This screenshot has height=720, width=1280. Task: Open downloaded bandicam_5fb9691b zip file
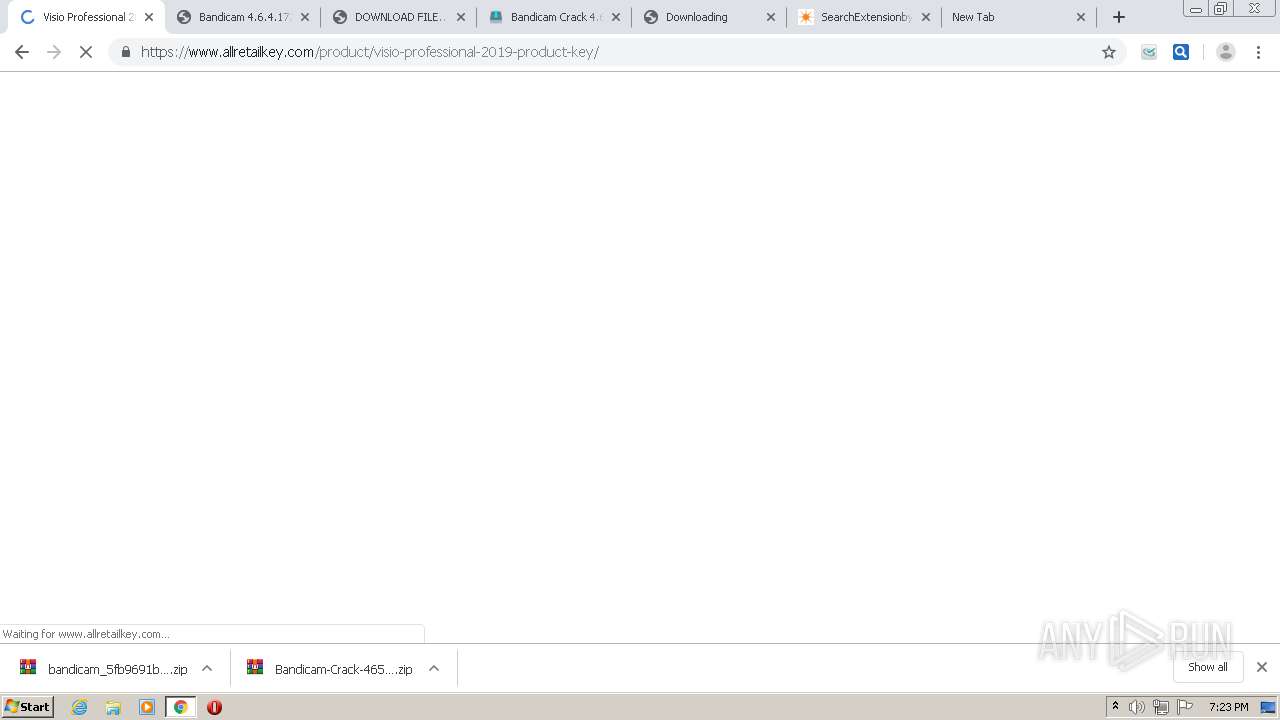click(104, 669)
